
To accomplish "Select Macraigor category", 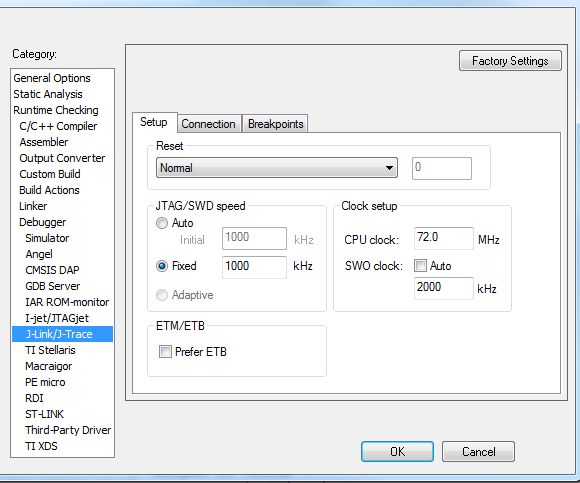I will pyautogui.click(x=48, y=366).
